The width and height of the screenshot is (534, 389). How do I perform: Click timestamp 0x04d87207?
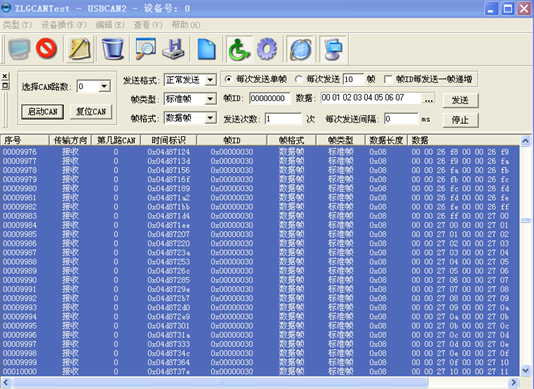pyautogui.click(x=169, y=234)
